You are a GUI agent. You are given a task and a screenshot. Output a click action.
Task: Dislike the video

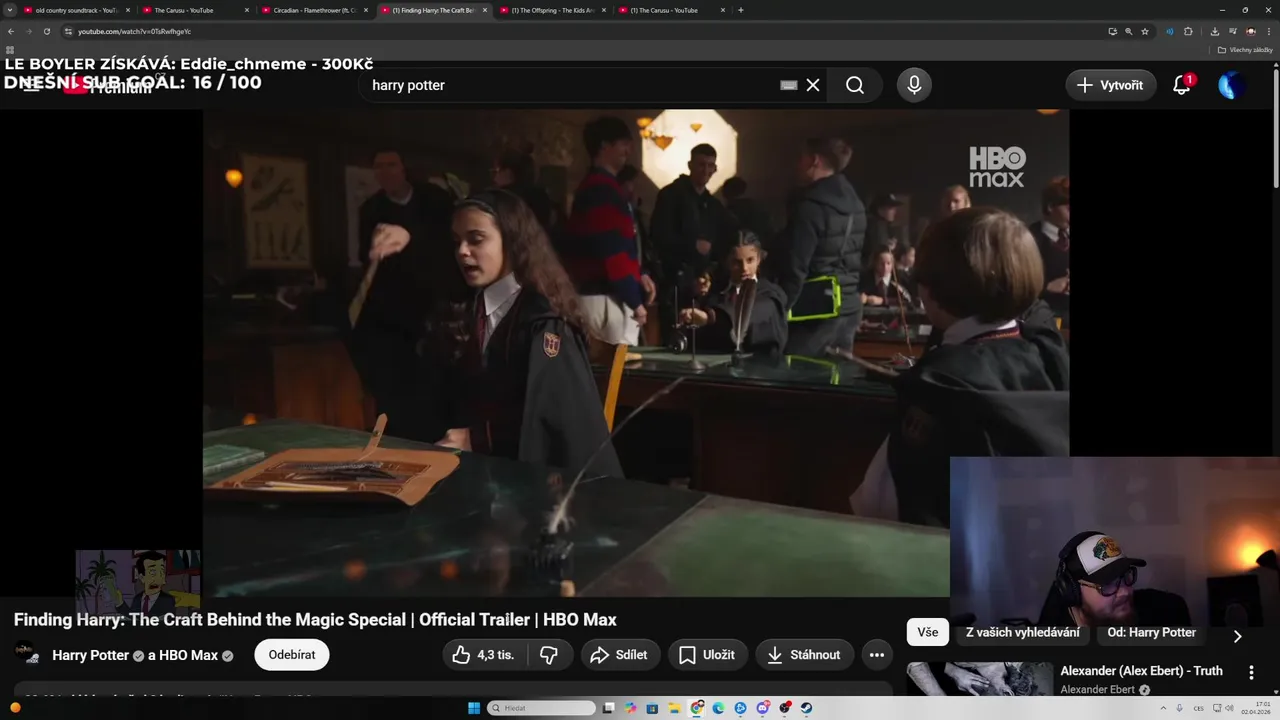(x=549, y=655)
